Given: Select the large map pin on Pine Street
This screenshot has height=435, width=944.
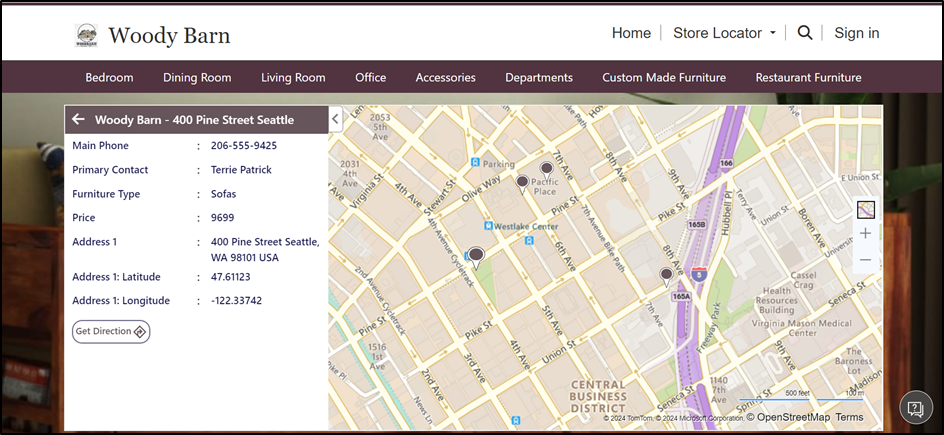Looking at the screenshot, I should pyautogui.click(x=477, y=257).
